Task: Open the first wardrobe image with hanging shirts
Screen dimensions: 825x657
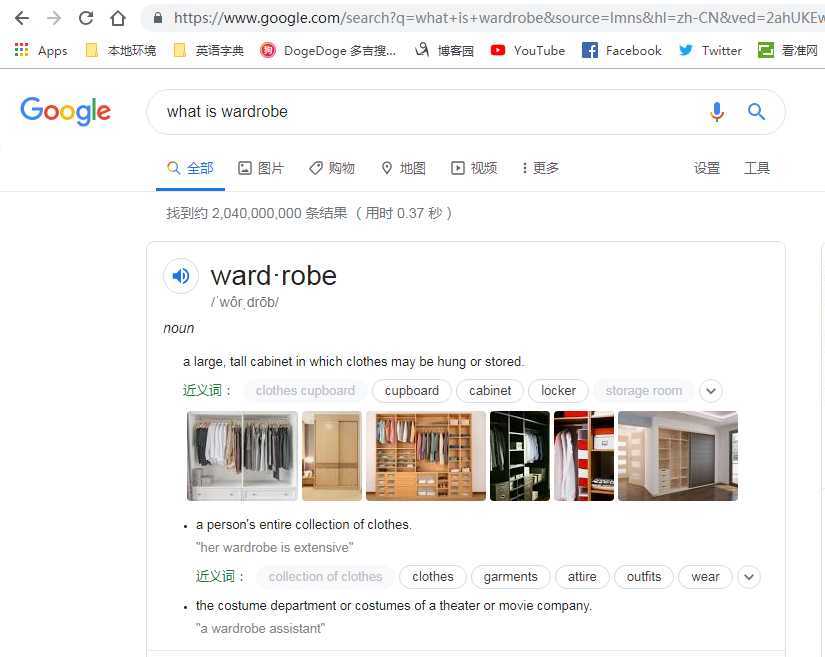Action: coord(242,456)
